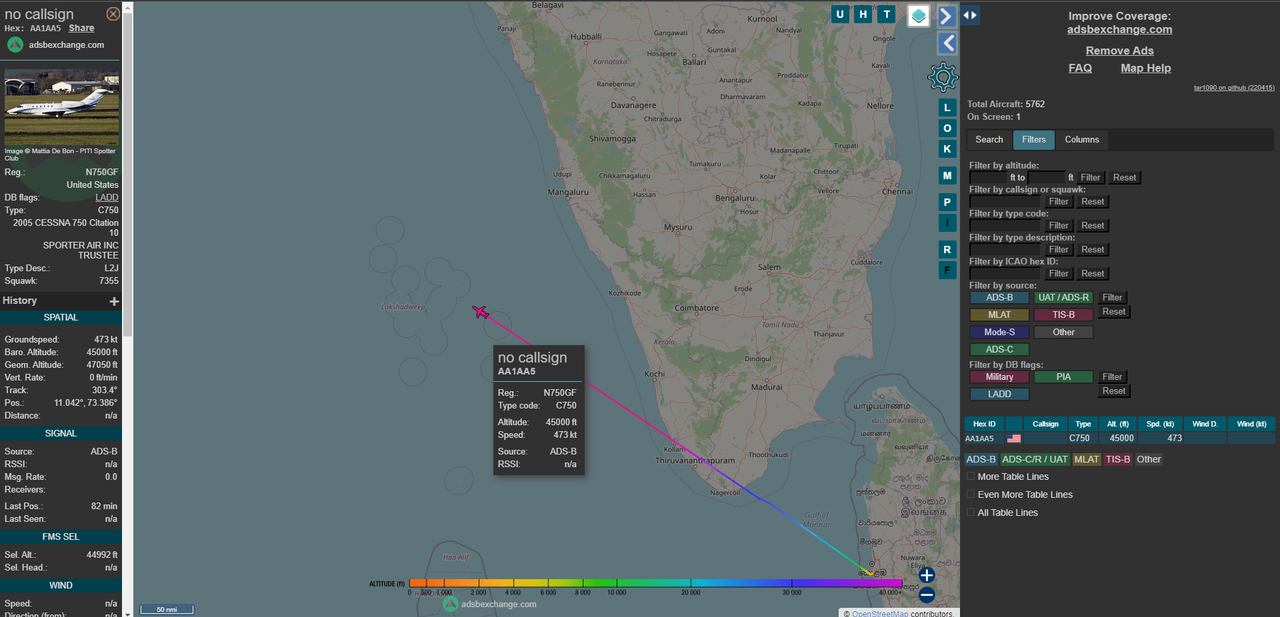
Task: Open the aircraft photo thumbnail
Action: tap(61, 107)
